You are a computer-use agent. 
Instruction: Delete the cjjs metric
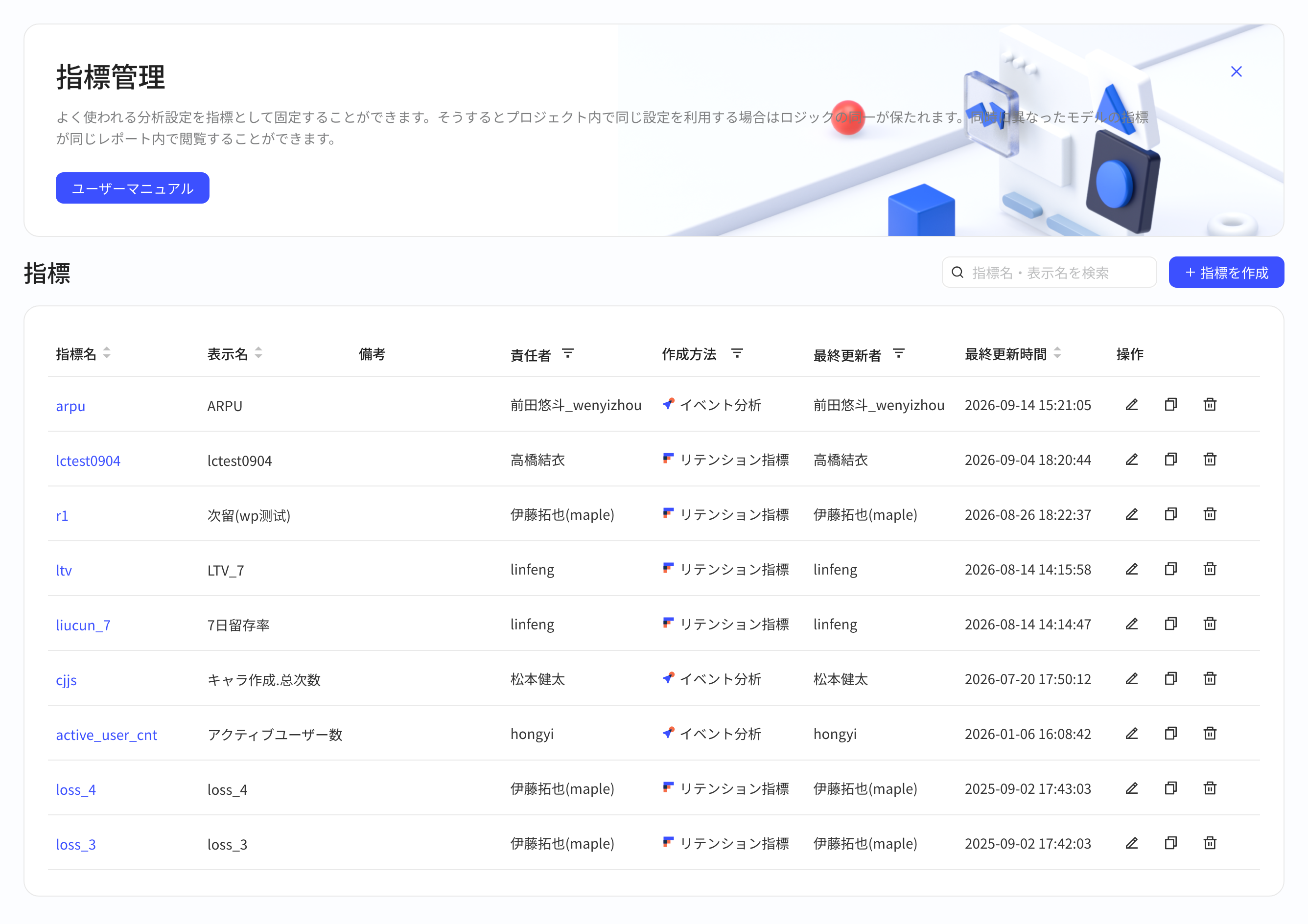[x=1210, y=678]
